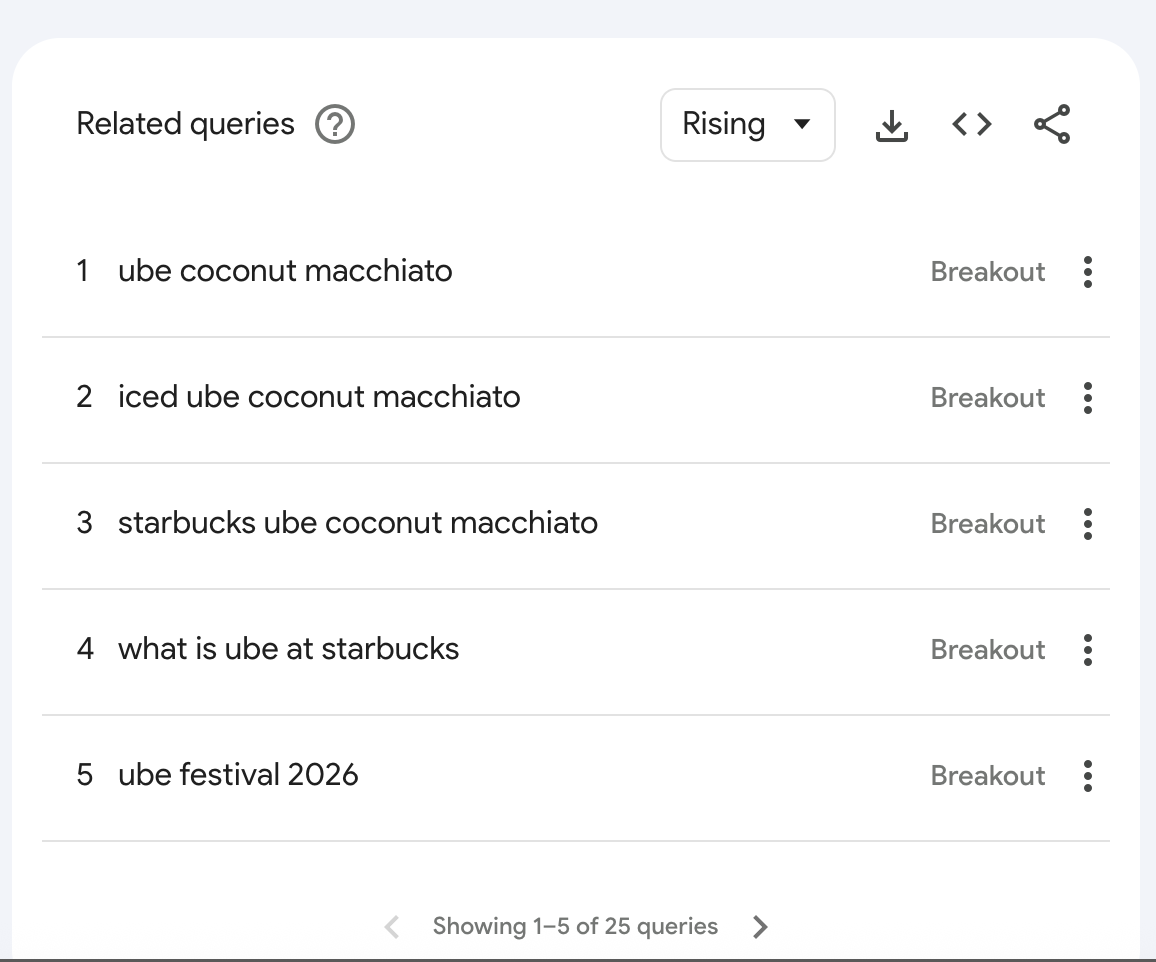Open embed code icon

point(972,124)
